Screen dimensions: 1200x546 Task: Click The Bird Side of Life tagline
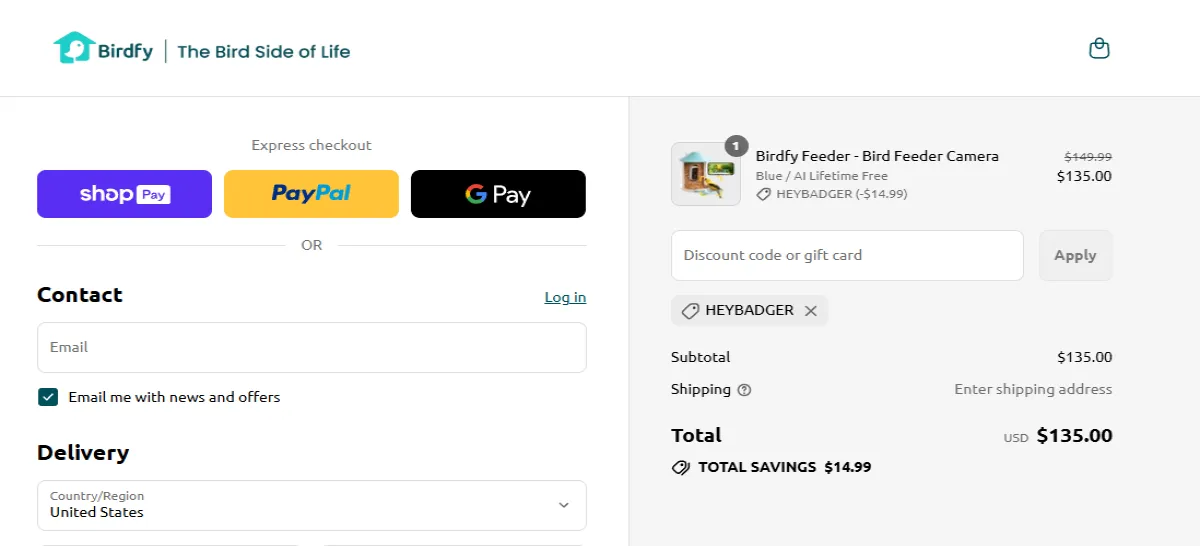264,51
